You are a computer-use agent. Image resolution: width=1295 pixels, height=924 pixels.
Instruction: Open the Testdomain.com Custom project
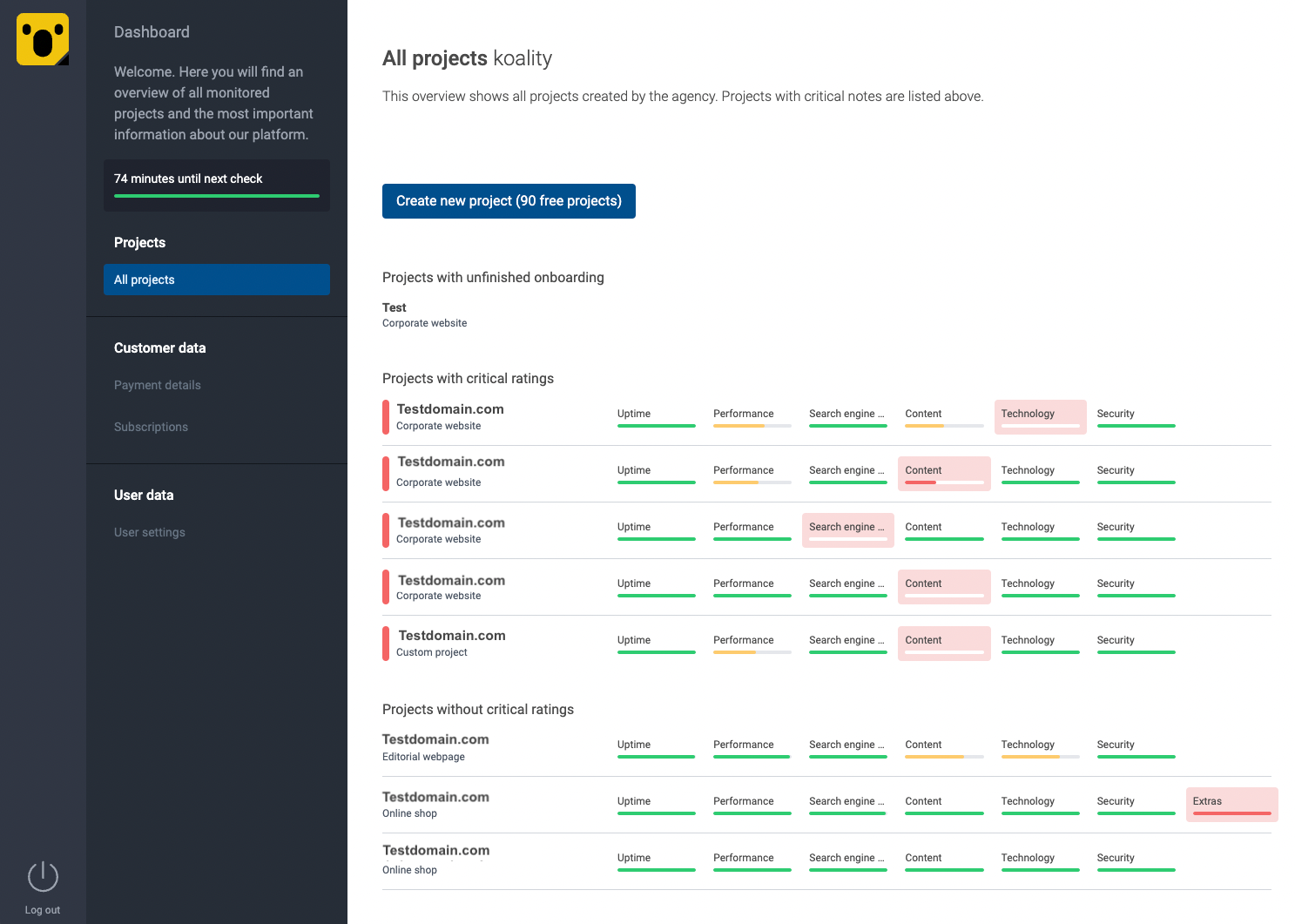click(450, 635)
